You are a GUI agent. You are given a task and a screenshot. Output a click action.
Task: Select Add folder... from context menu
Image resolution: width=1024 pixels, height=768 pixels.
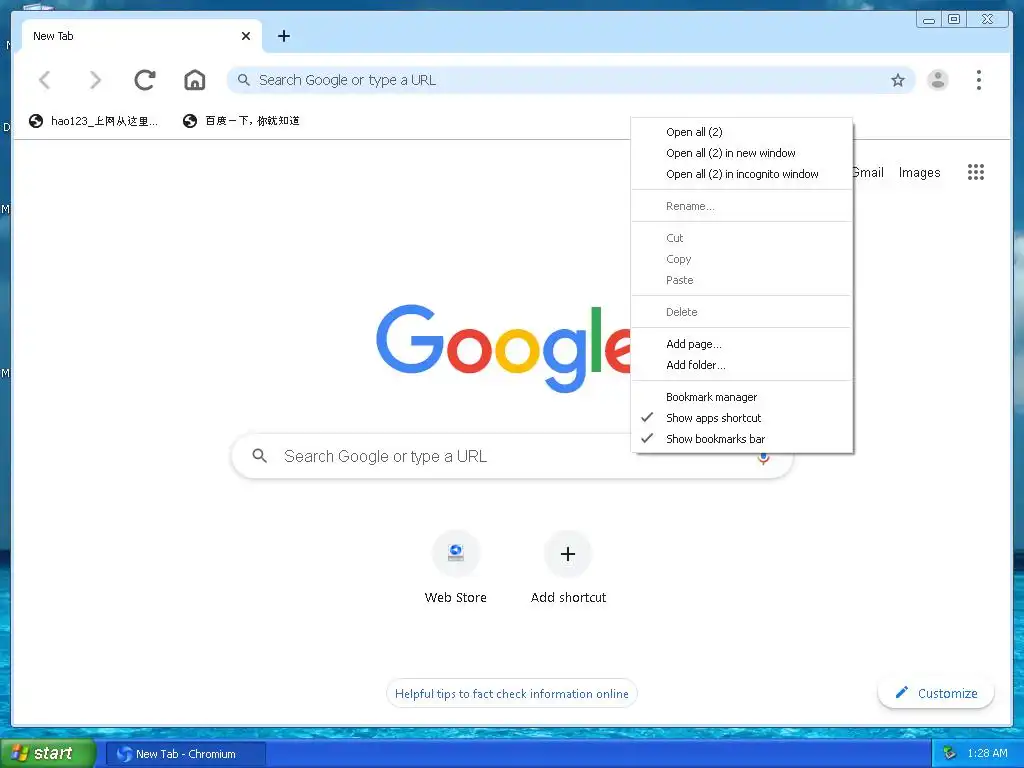(742, 364)
